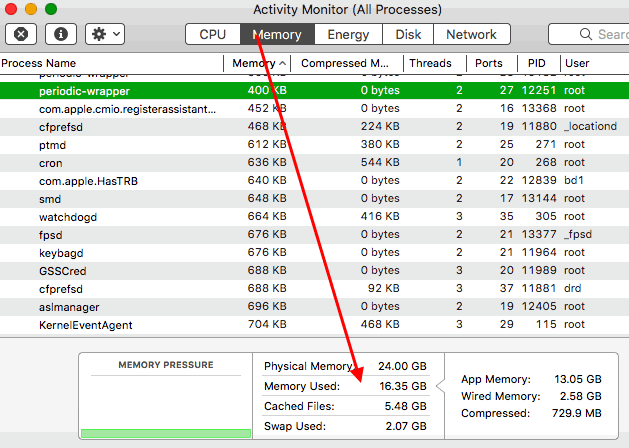Click the MEMORY PRESSURE heading
The width and height of the screenshot is (629, 448).
166,365
